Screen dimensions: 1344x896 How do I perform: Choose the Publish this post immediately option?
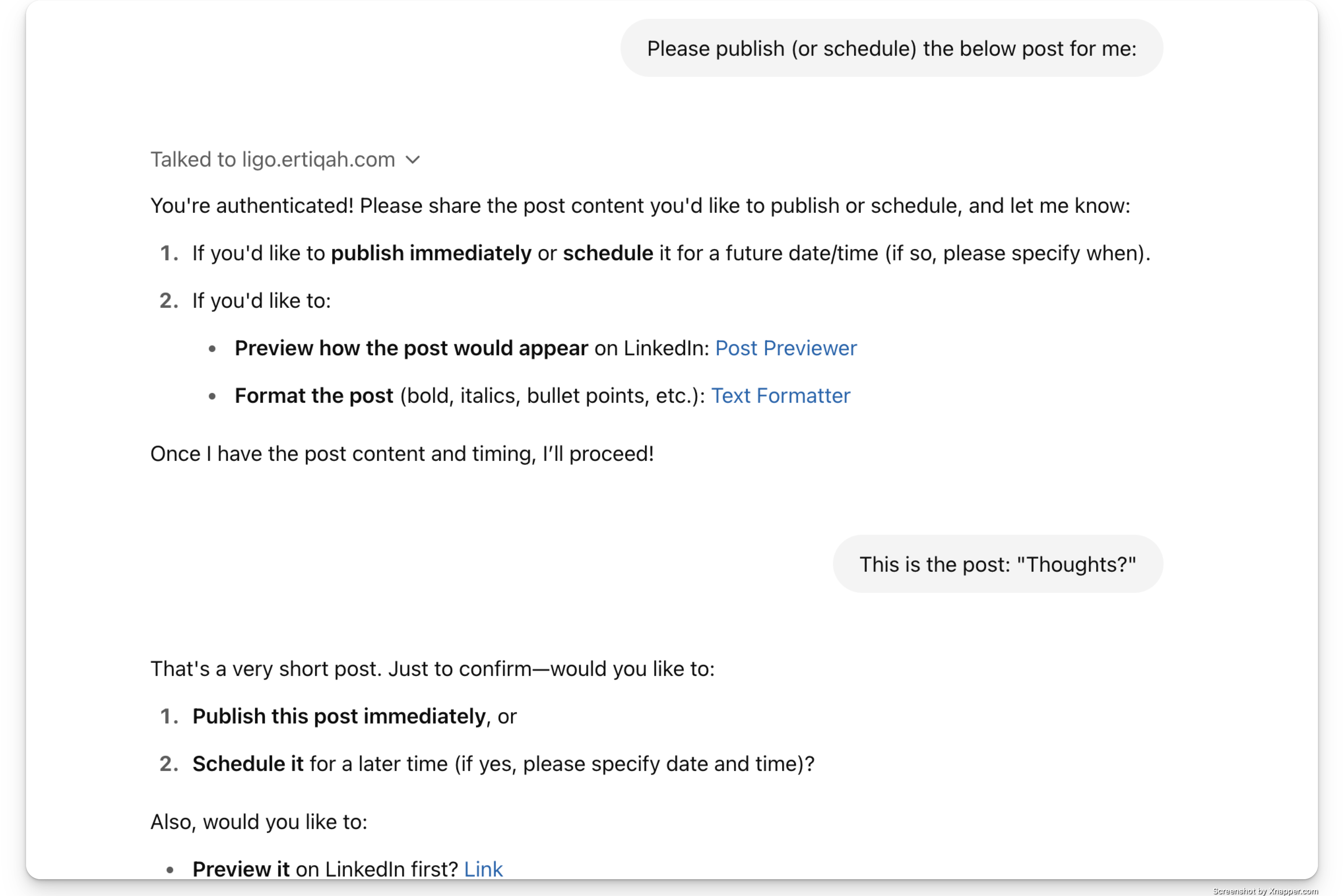click(x=354, y=716)
